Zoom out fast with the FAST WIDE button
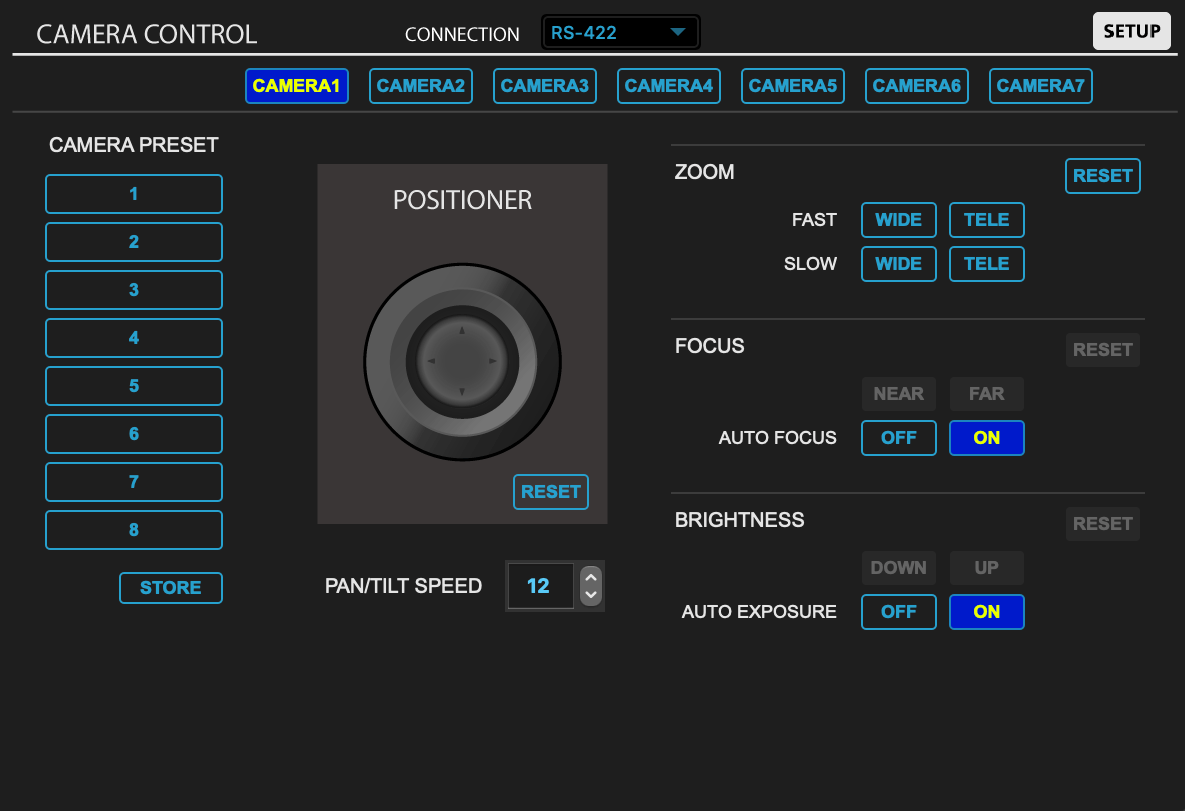Screen dimensions: 1185x811 (898, 219)
